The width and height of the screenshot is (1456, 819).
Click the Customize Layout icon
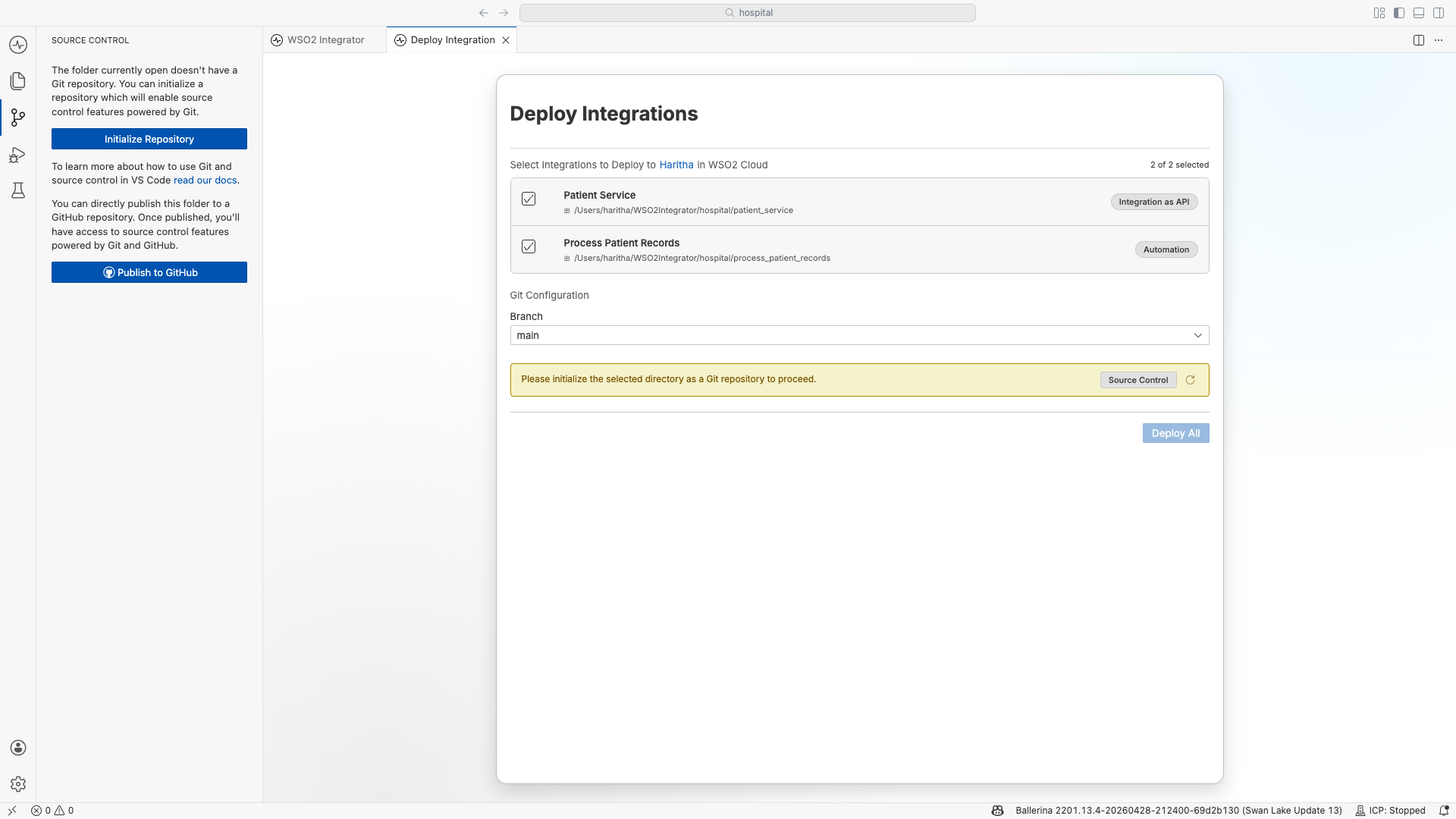point(1379,13)
